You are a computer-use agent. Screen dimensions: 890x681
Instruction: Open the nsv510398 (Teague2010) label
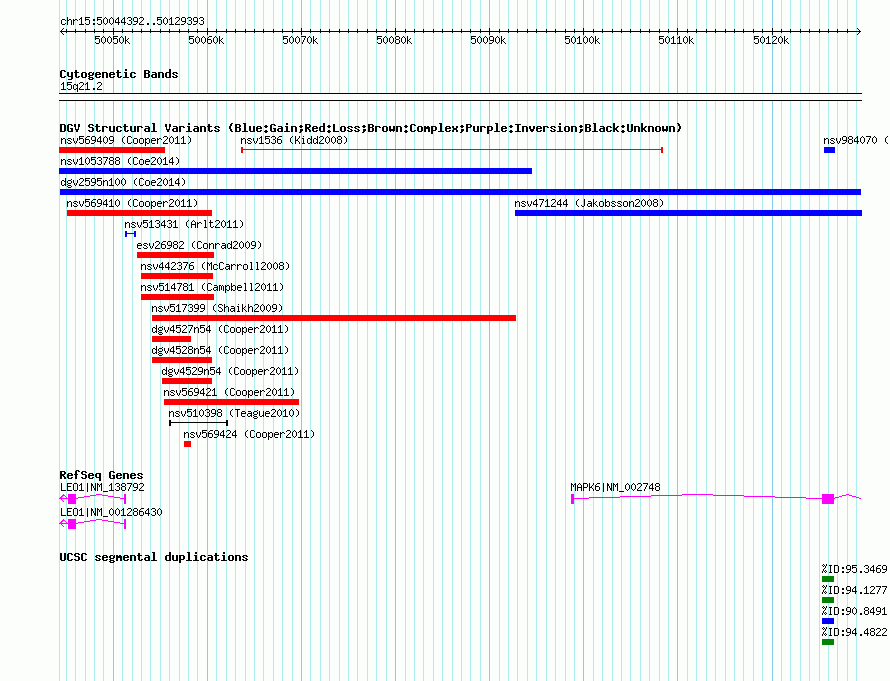click(234, 413)
